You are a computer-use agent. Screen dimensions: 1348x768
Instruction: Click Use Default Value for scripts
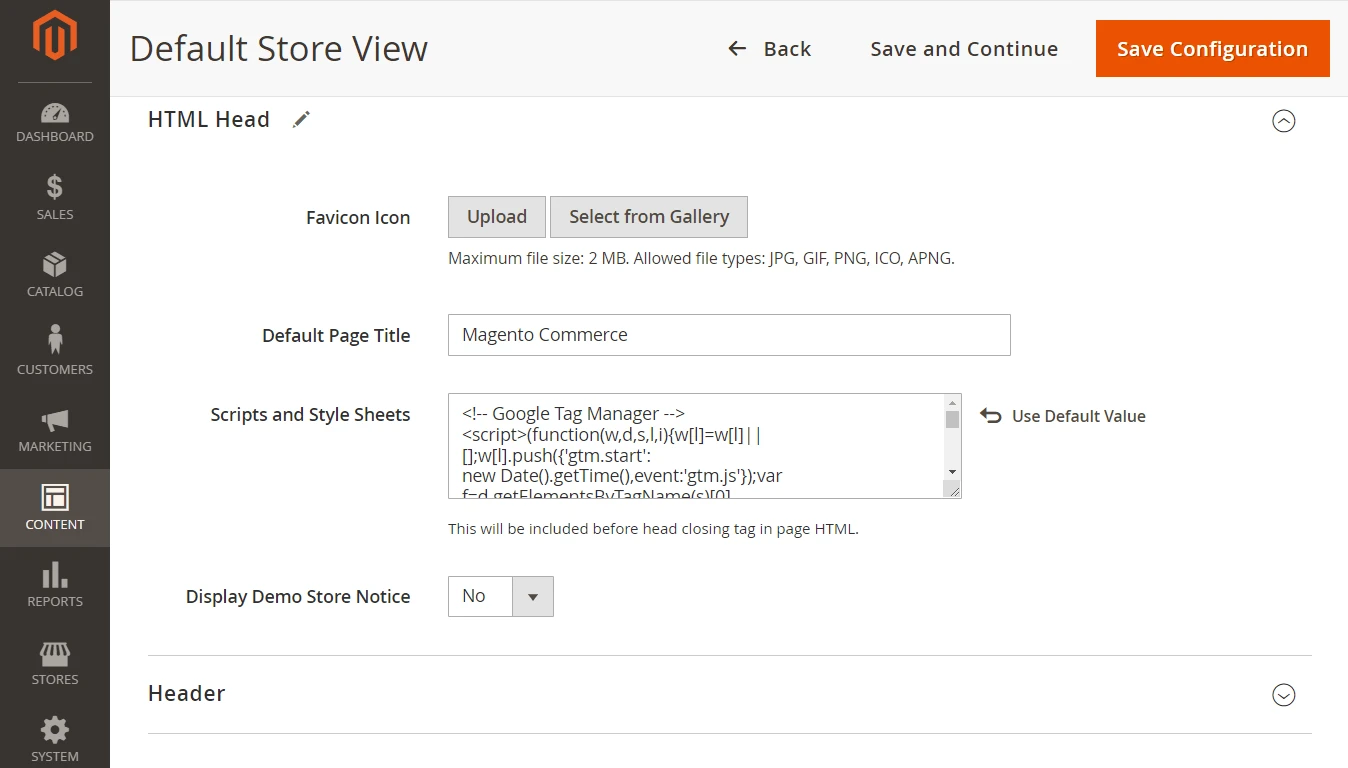click(x=1063, y=416)
